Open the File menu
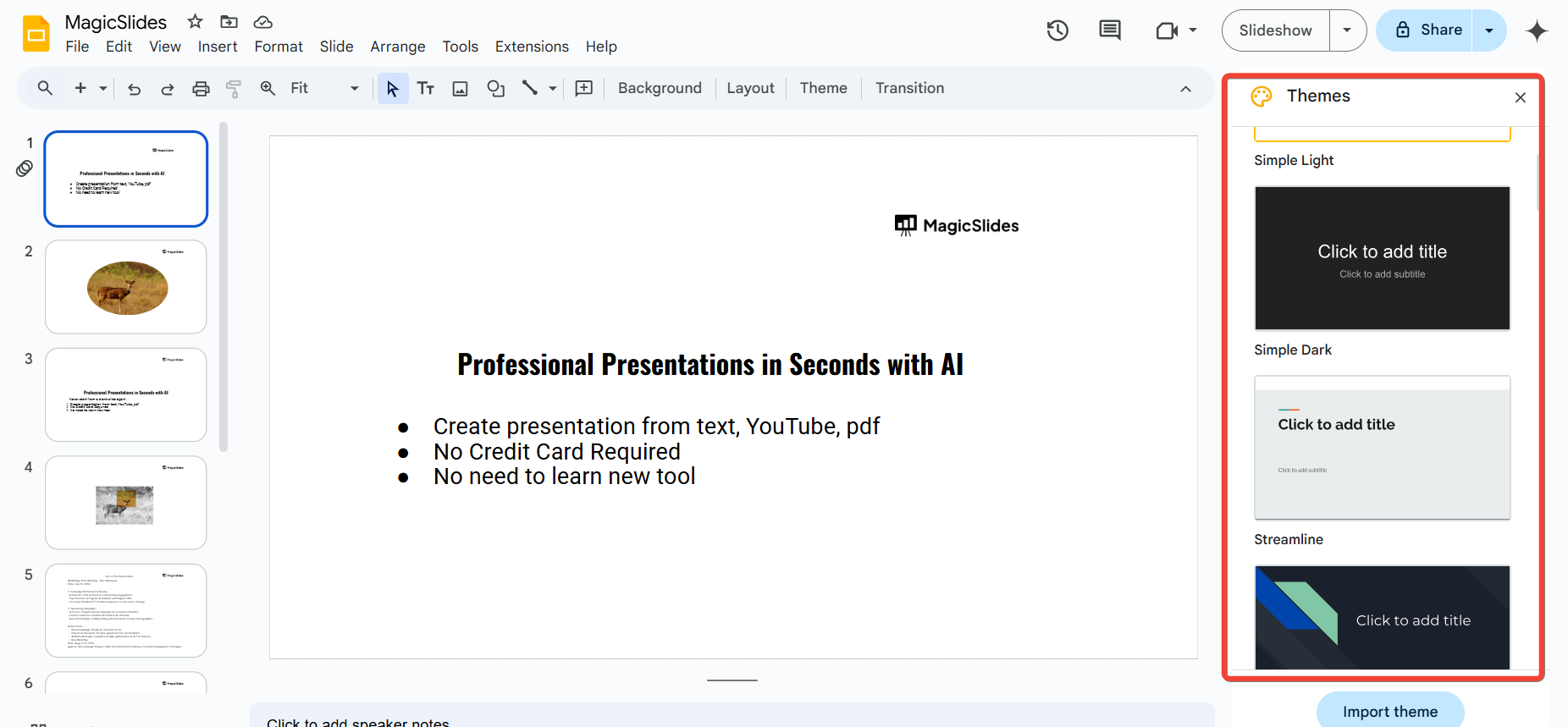Image resolution: width=1568 pixels, height=727 pixels. pos(77,47)
